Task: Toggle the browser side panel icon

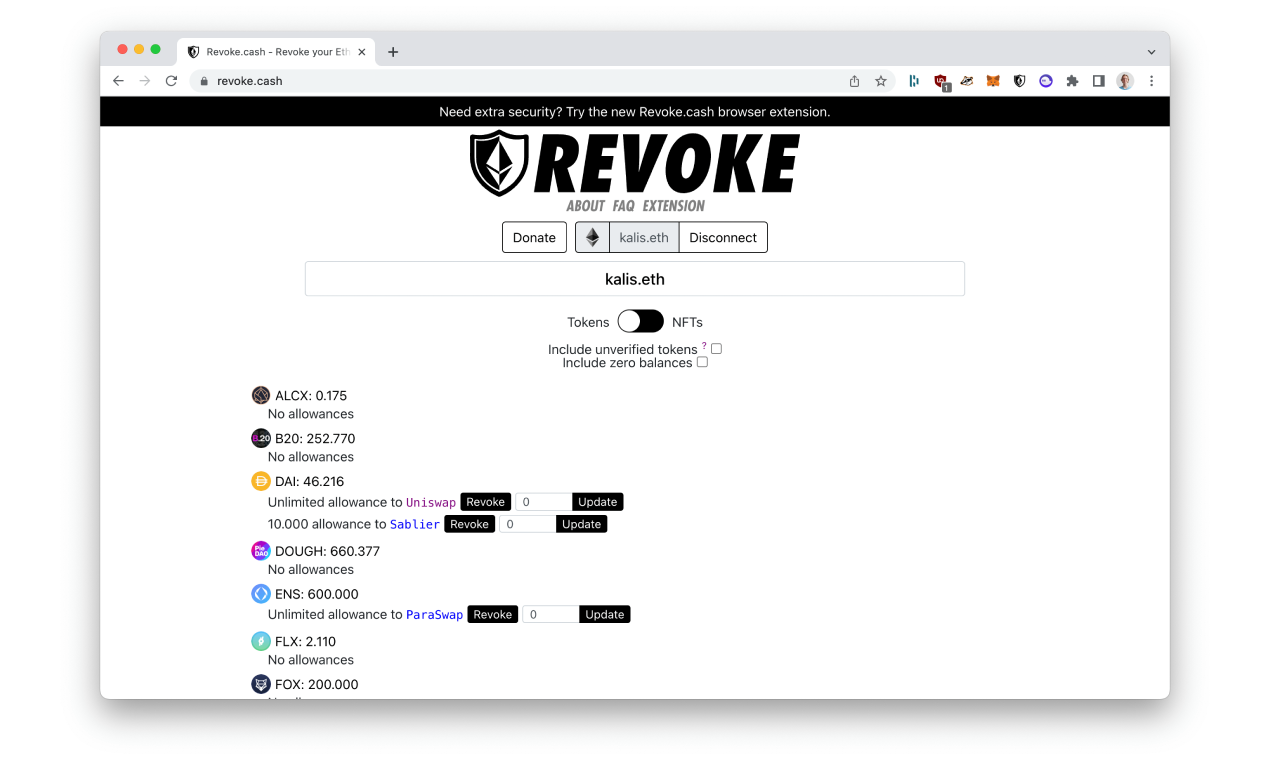Action: (1098, 81)
